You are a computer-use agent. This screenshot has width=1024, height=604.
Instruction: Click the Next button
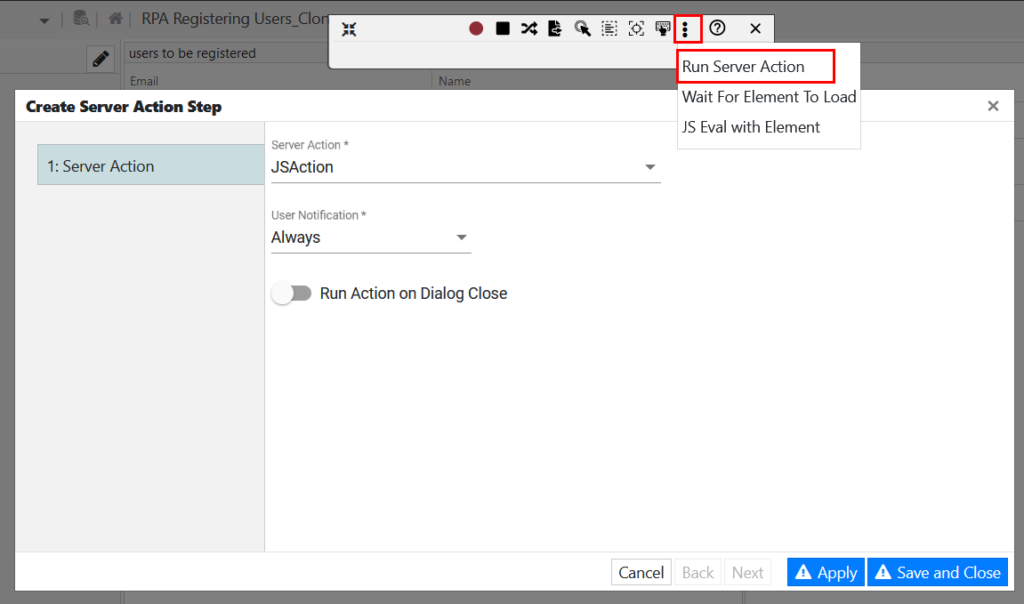point(747,573)
